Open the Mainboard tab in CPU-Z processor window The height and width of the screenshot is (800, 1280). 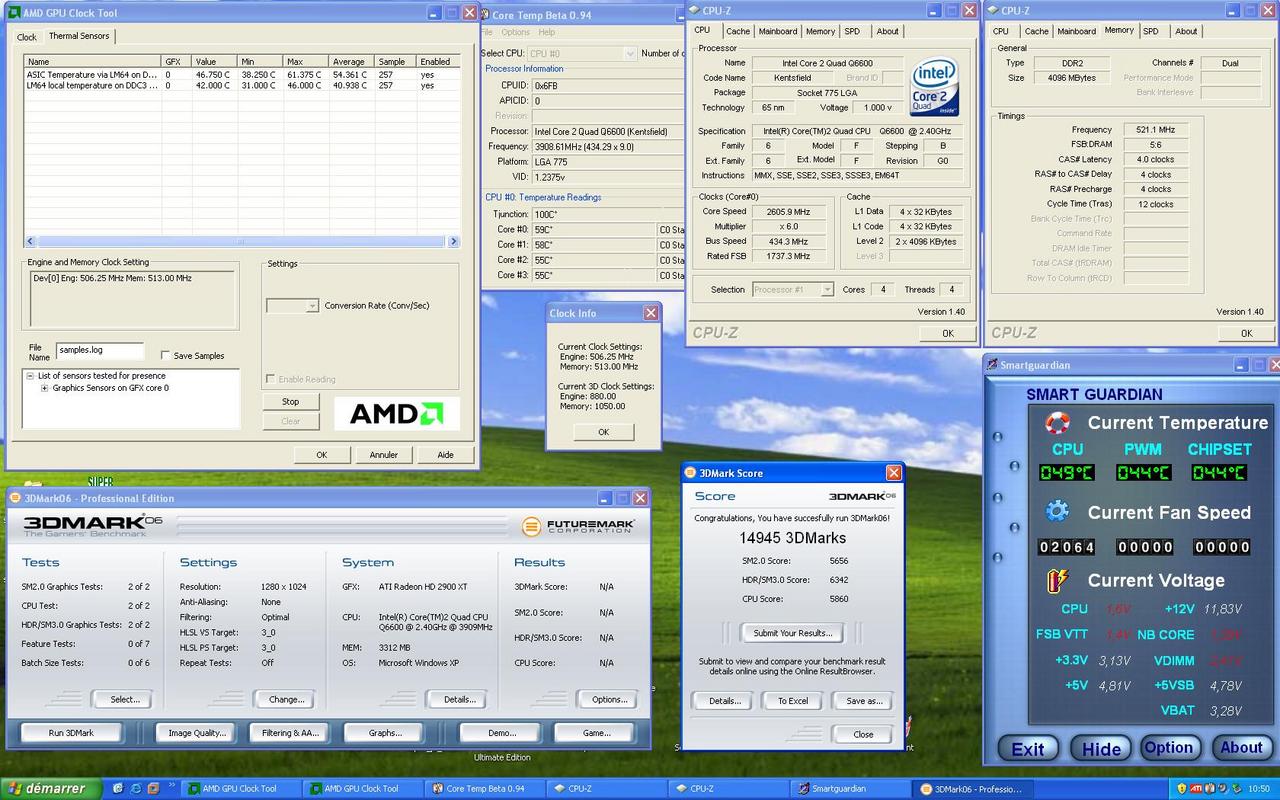tap(778, 31)
